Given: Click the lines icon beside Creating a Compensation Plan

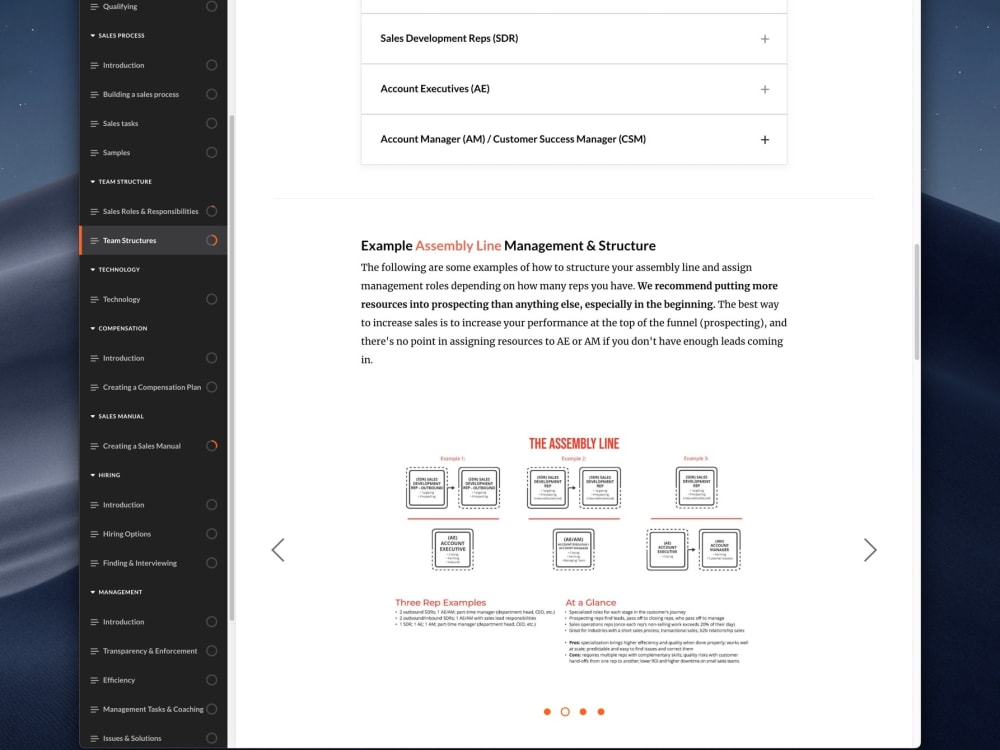Looking at the screenshot, I should (94, 388).
